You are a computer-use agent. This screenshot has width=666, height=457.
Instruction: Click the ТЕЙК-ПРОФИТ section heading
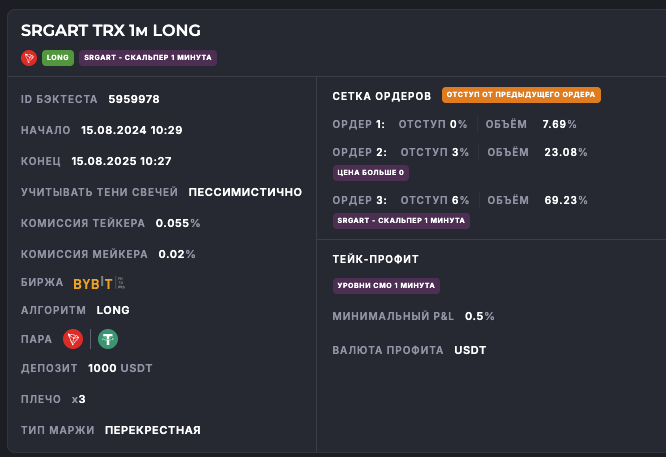click(375, 259)
